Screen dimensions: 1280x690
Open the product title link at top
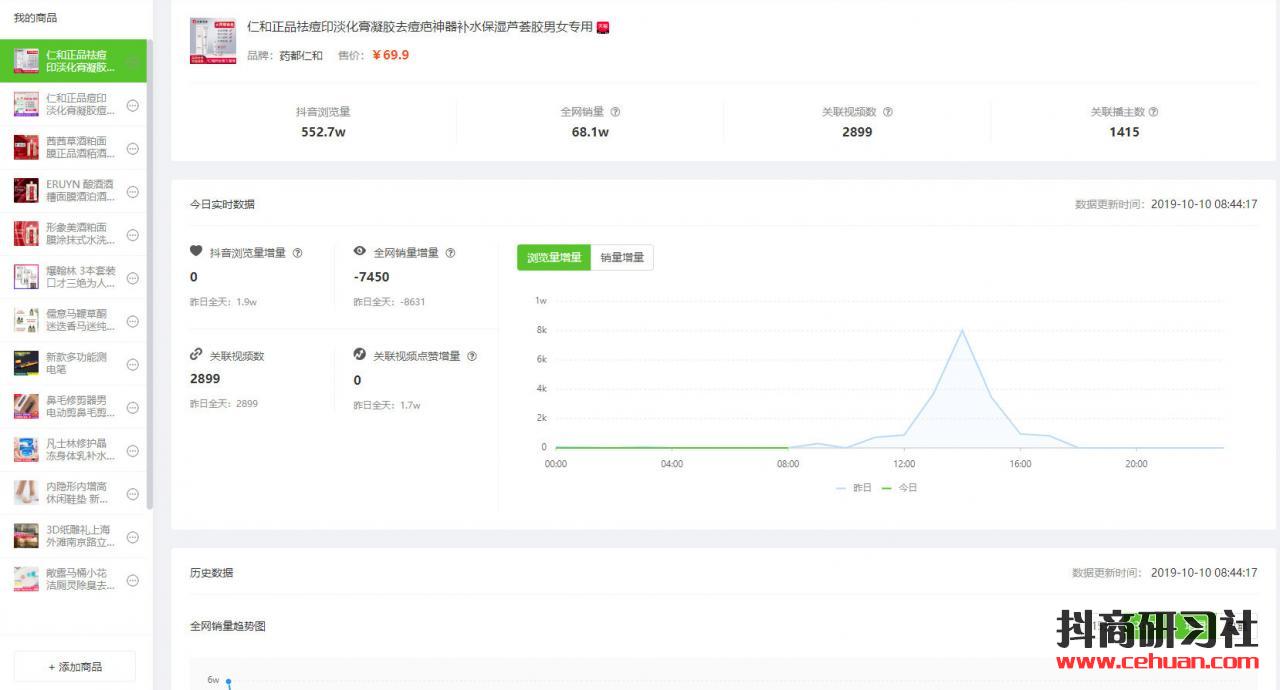[420, 28]
